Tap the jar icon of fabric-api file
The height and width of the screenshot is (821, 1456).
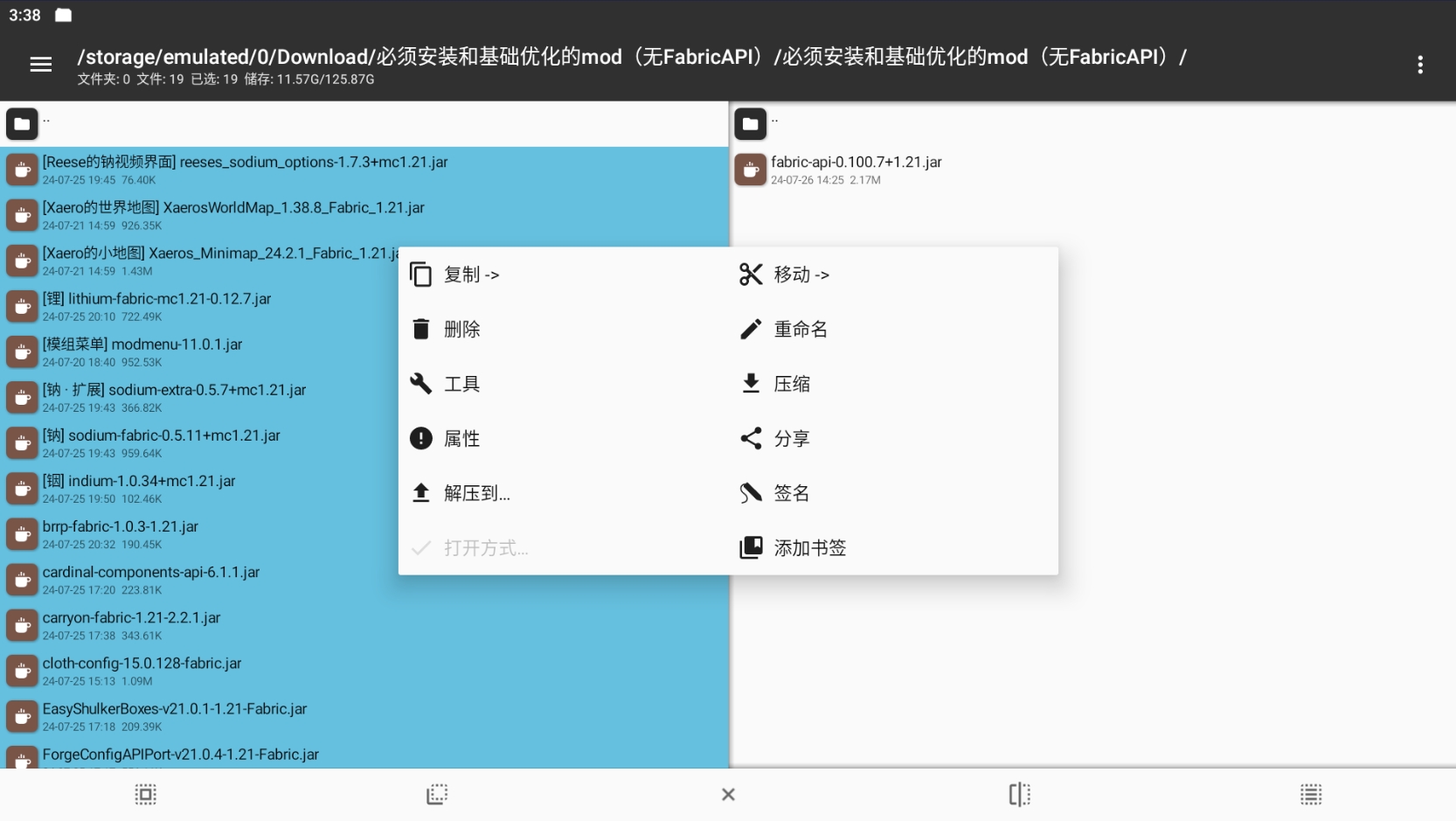click(x=750, y=170)
